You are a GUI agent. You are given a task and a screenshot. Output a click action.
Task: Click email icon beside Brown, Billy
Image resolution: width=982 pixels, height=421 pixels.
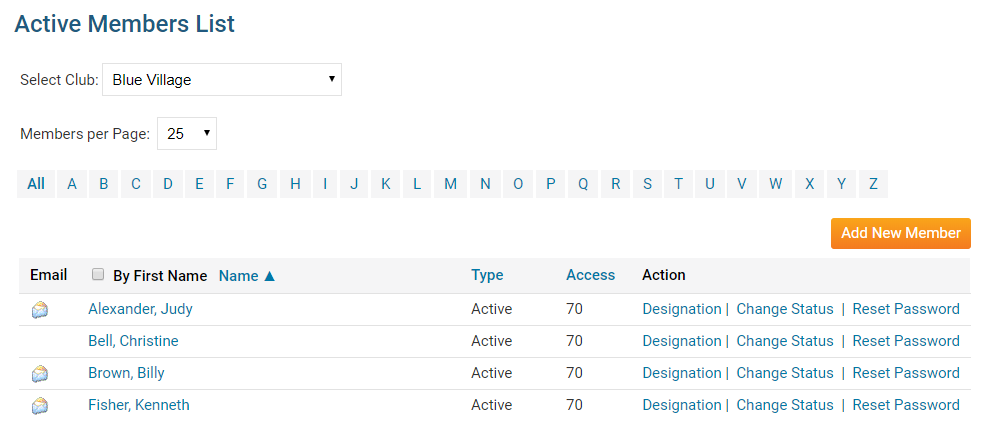40,374
